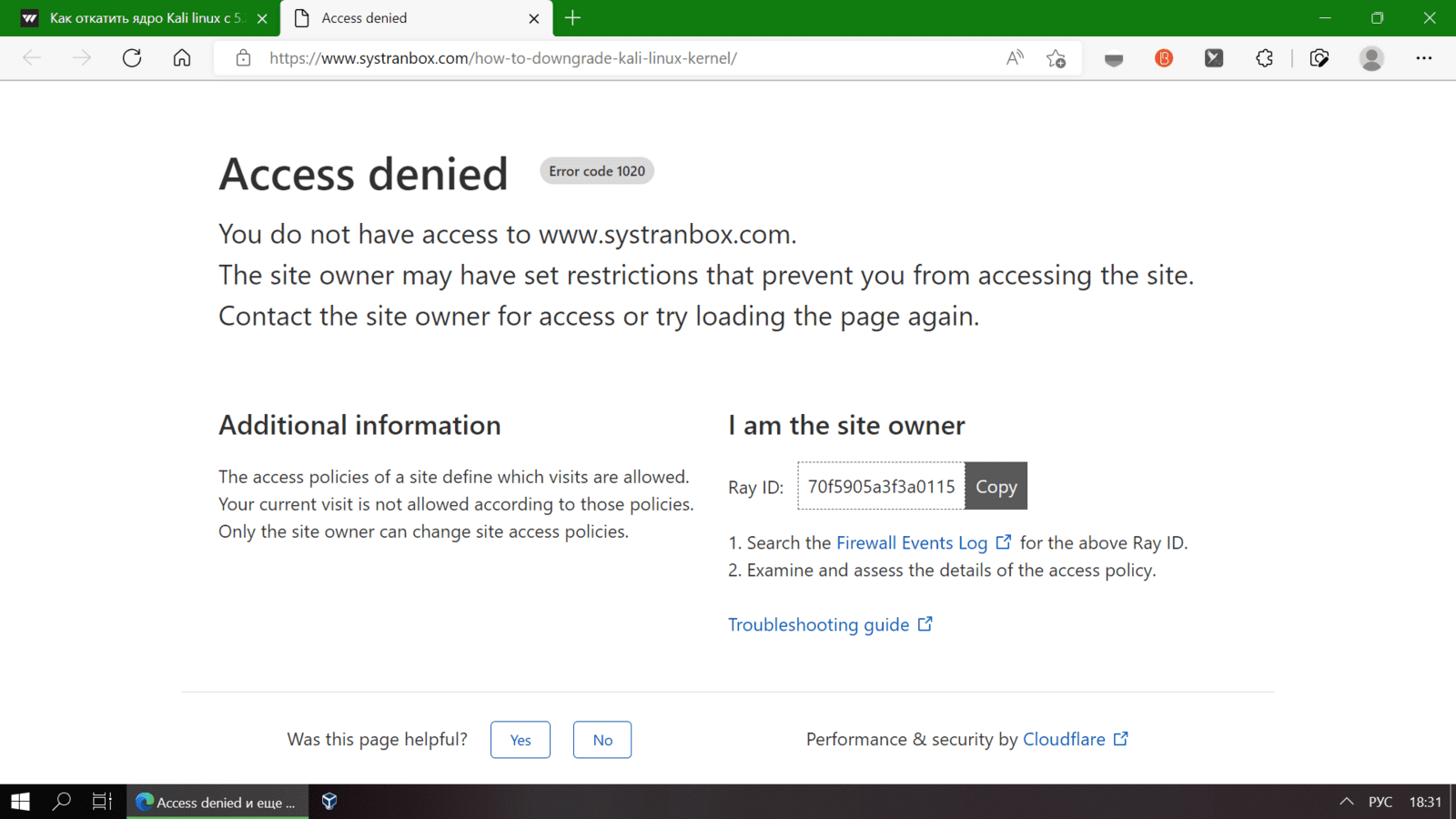
Task: View site information lock icon
Action: [243, 58]
